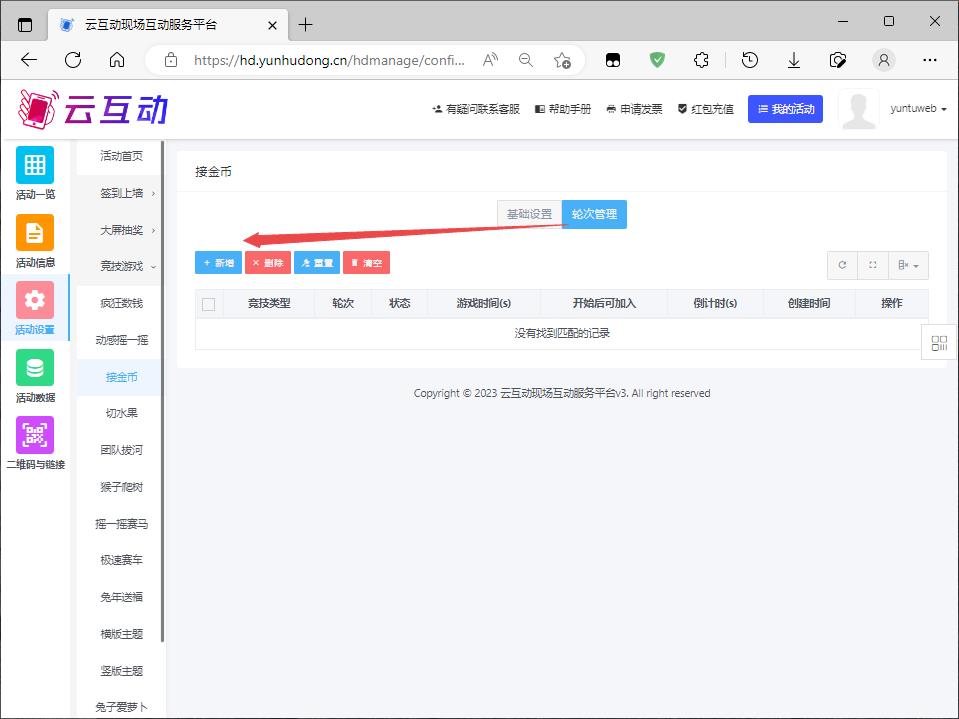
Task: Open the column visibility dropdown
Action: point(908,265)
